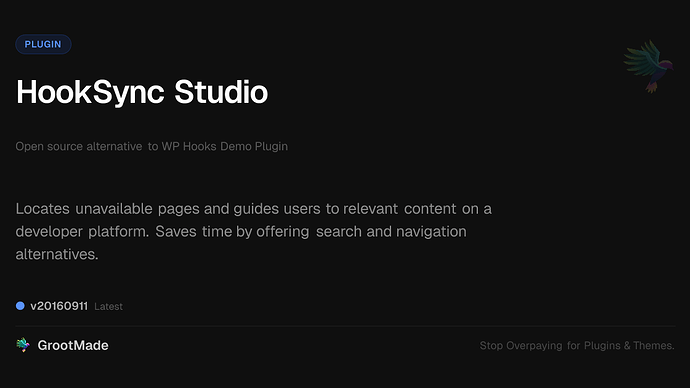Screen dimensions: 690x388
Task: Click the Latest label next to the version
Action: click(x=108, y=307)
